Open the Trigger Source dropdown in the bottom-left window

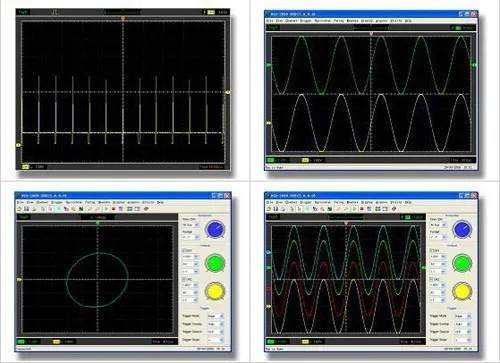point(216,332)
